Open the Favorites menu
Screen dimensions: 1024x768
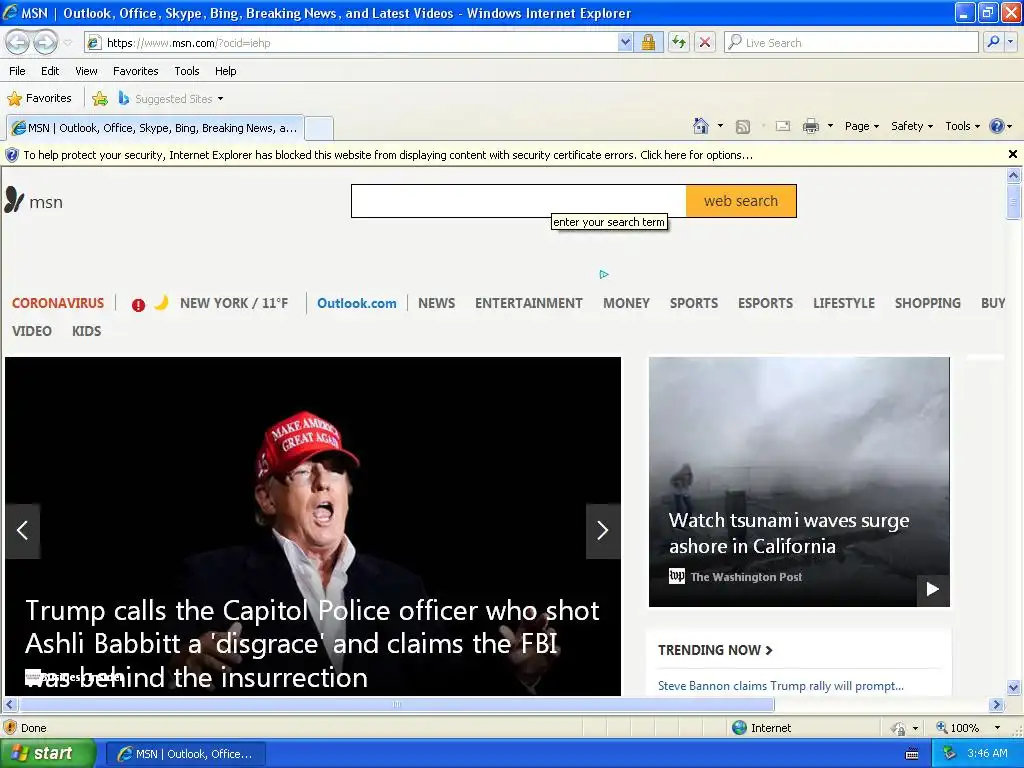135,71
